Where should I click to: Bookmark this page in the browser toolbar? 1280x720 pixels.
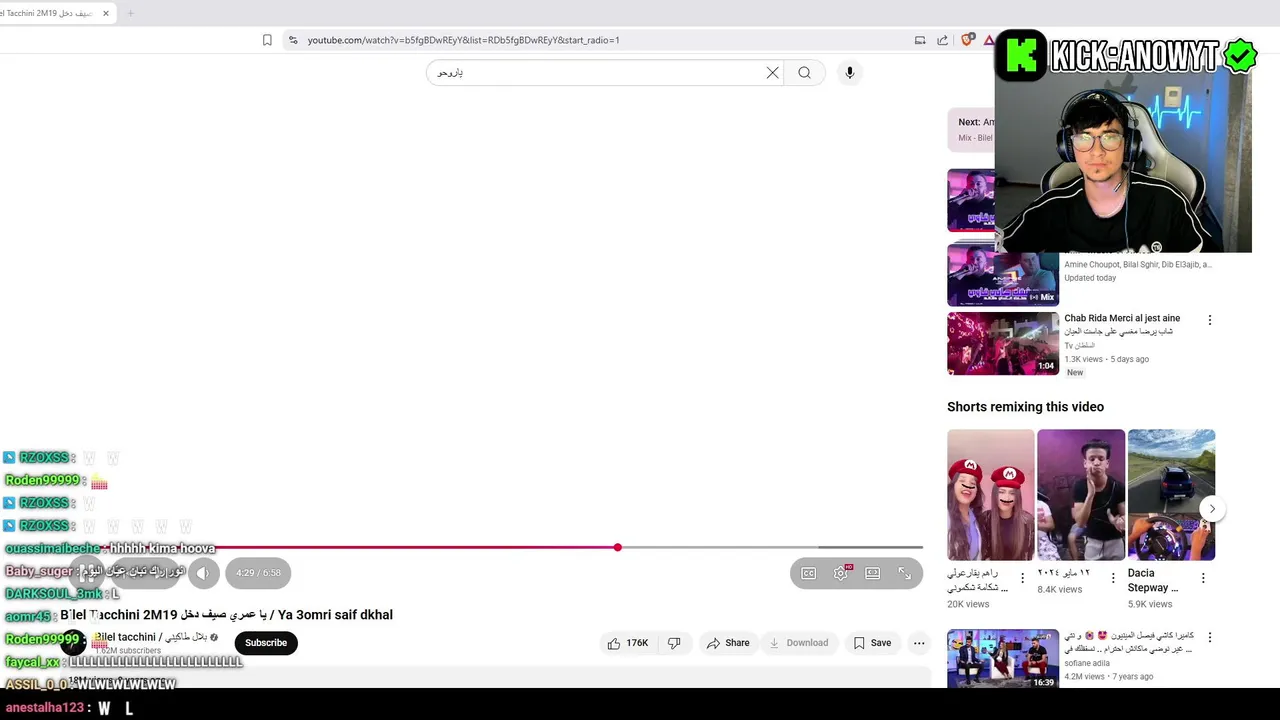tap(267, 40)
